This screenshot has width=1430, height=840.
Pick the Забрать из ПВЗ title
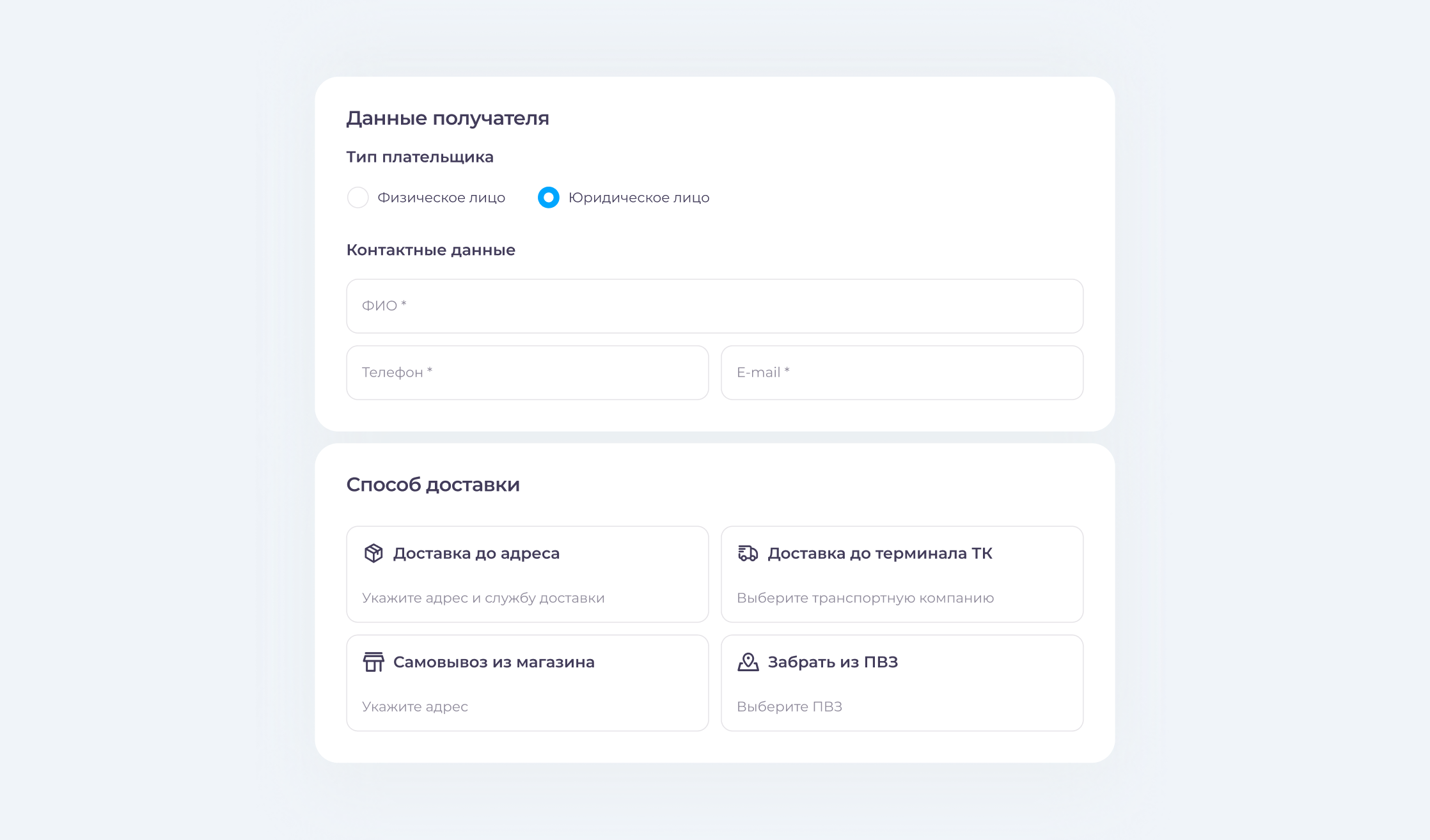[x=833, y=662]
